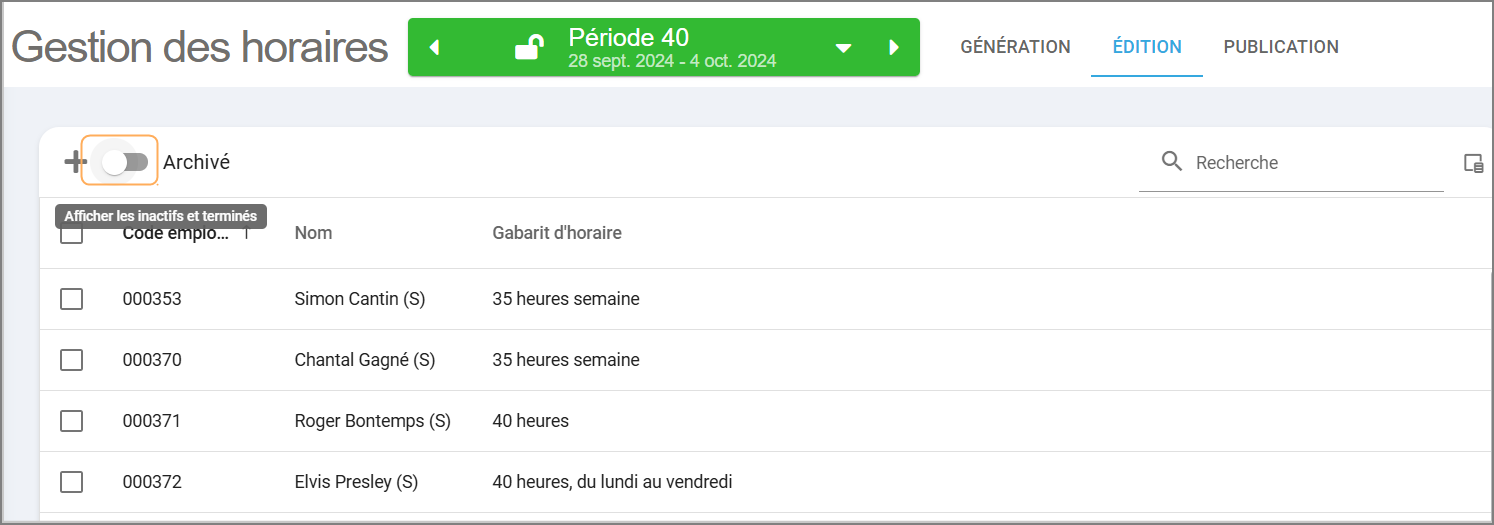Screen dimensions: 1494x525
Task: Open the column display options icon
Action: pos(1473,163)
